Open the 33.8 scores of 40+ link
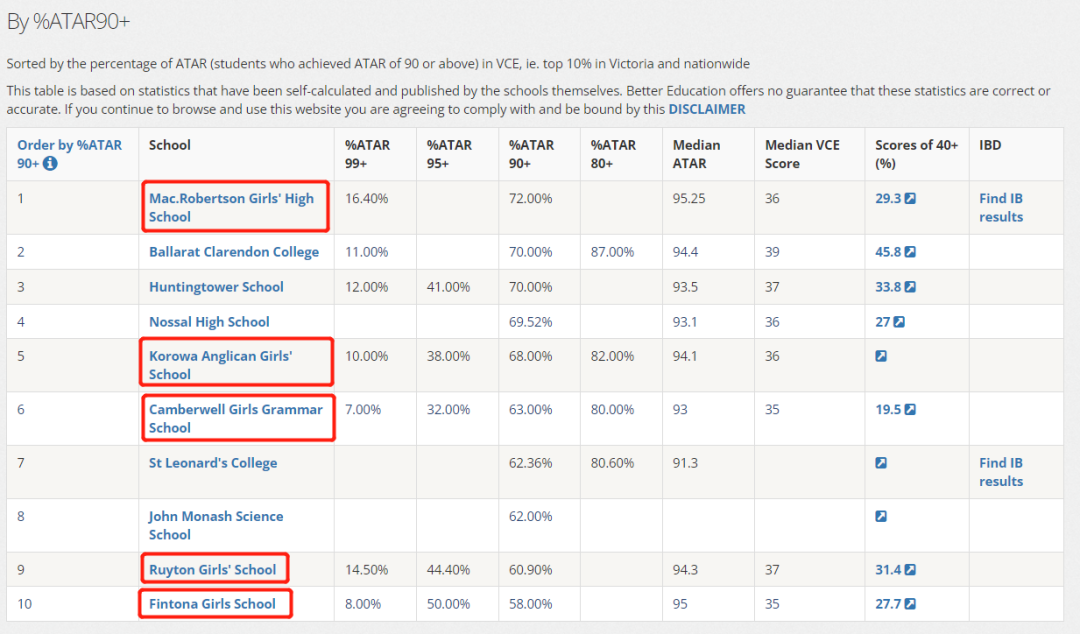Viewport: 1080px width, 634px height. (888, 287)
